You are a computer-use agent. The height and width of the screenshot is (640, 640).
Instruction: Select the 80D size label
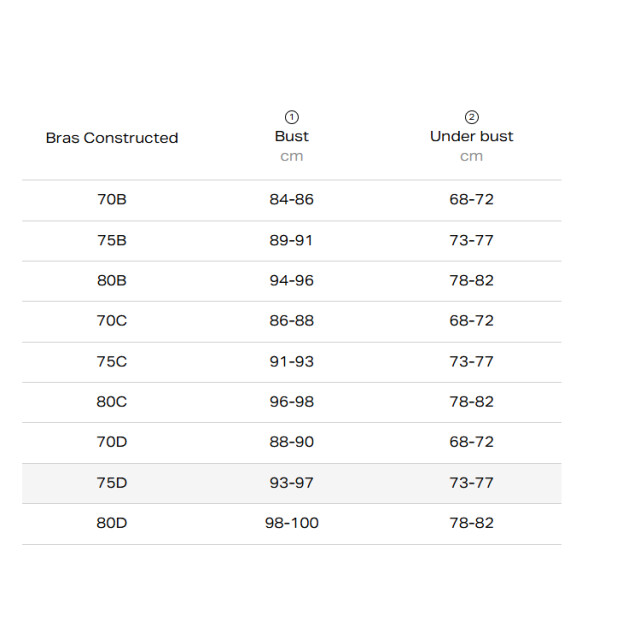point(112,523)
